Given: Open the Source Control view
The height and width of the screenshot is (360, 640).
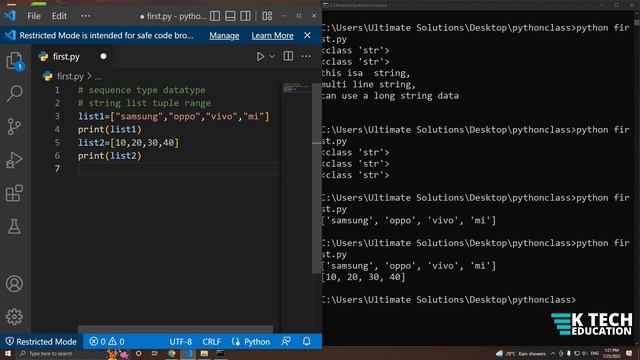Looking at the screenshot, I should [14, 127].
